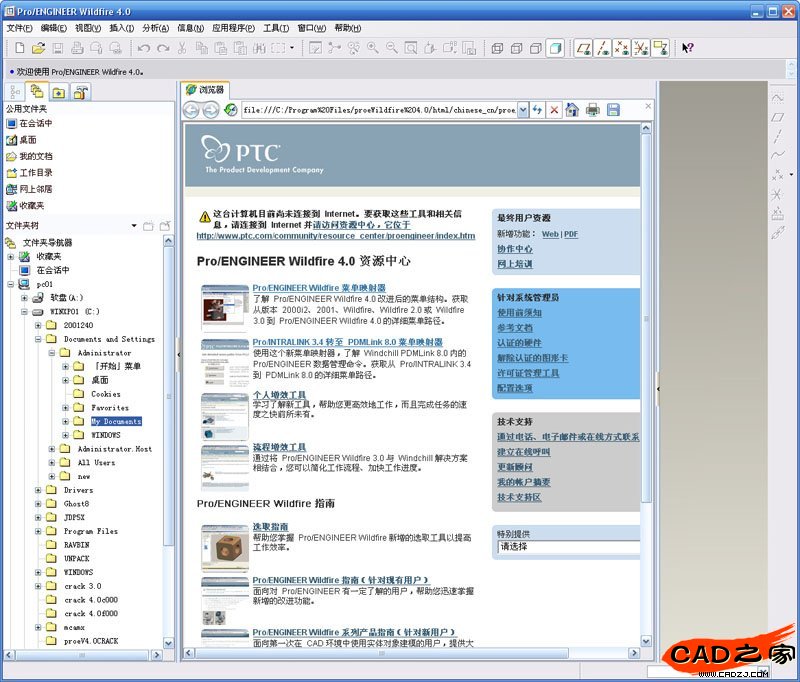Toggle datum points display
This screenshot has height=682, width=800.
[621, 48]
